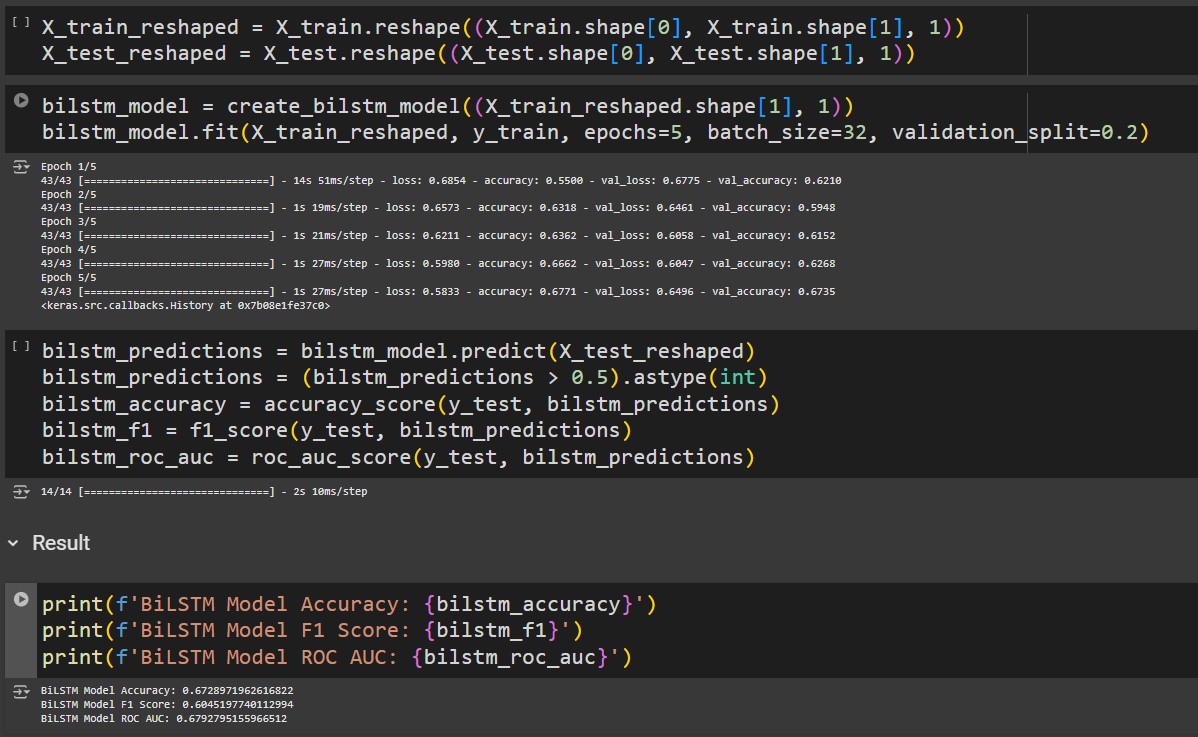The height and width of the screenshot is (737, 1198).
Task: Click the output 'BiLSTM Model F1 Score: 0.6045197740112994'
Action: point(167,704)
